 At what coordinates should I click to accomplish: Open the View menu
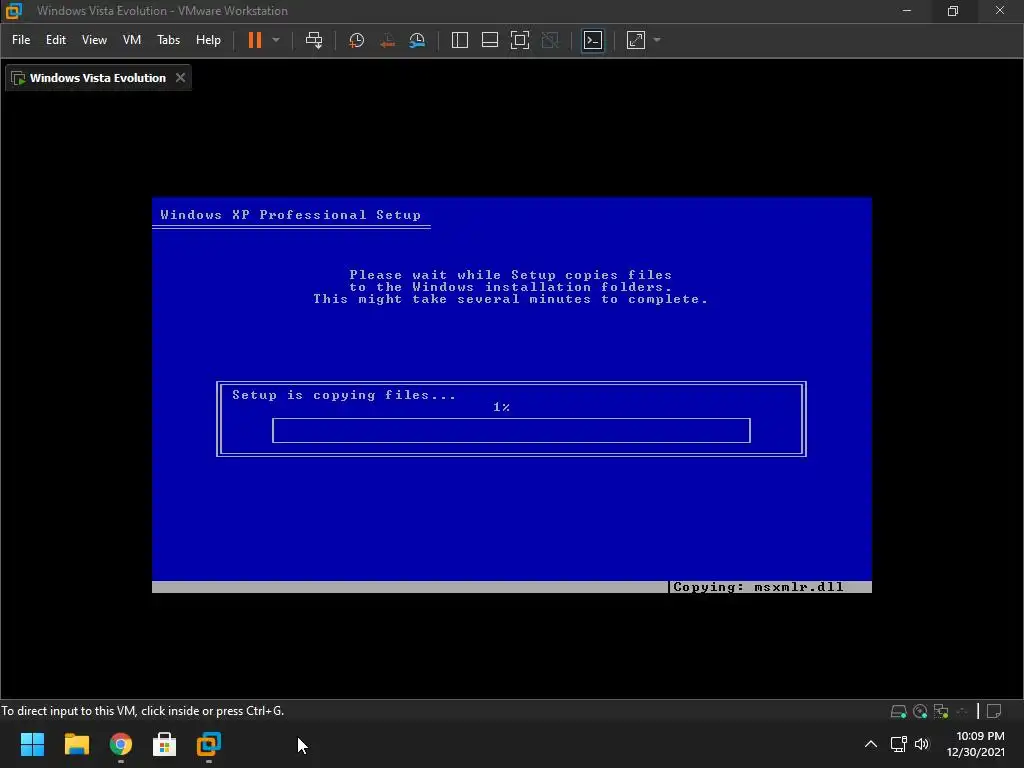94,40
